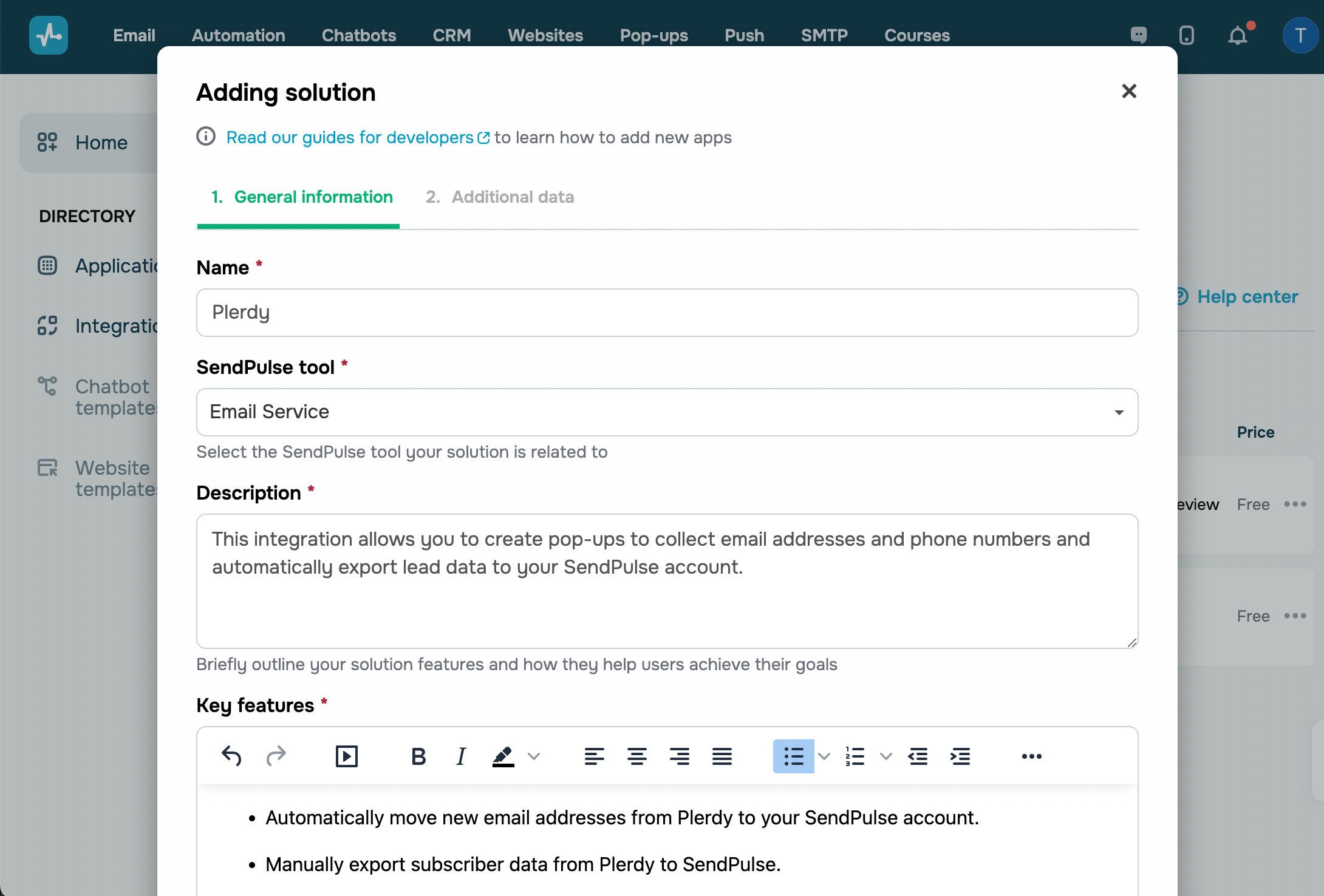This screenshot has width=1324, height=896.
Task: Toggle the numbered list button
Action: [x=855, y=756]
